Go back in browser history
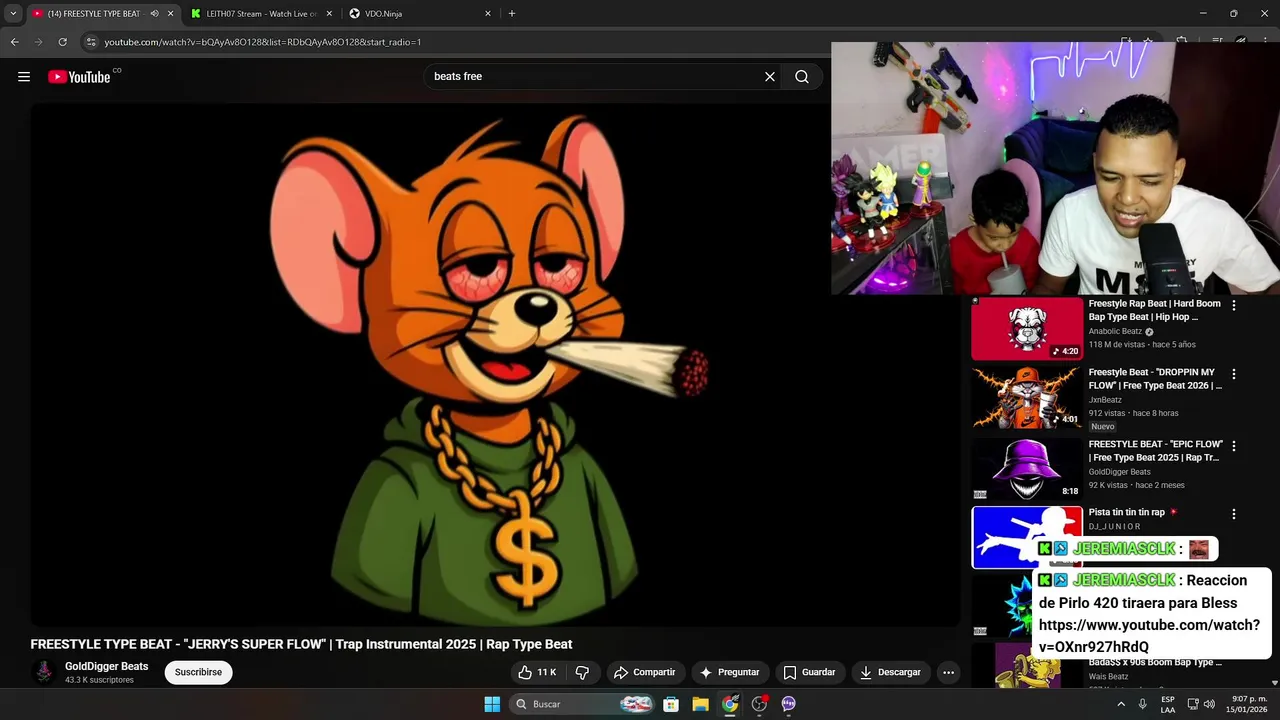The width and height of the screenshot is (1280, 720). point(14,42)
